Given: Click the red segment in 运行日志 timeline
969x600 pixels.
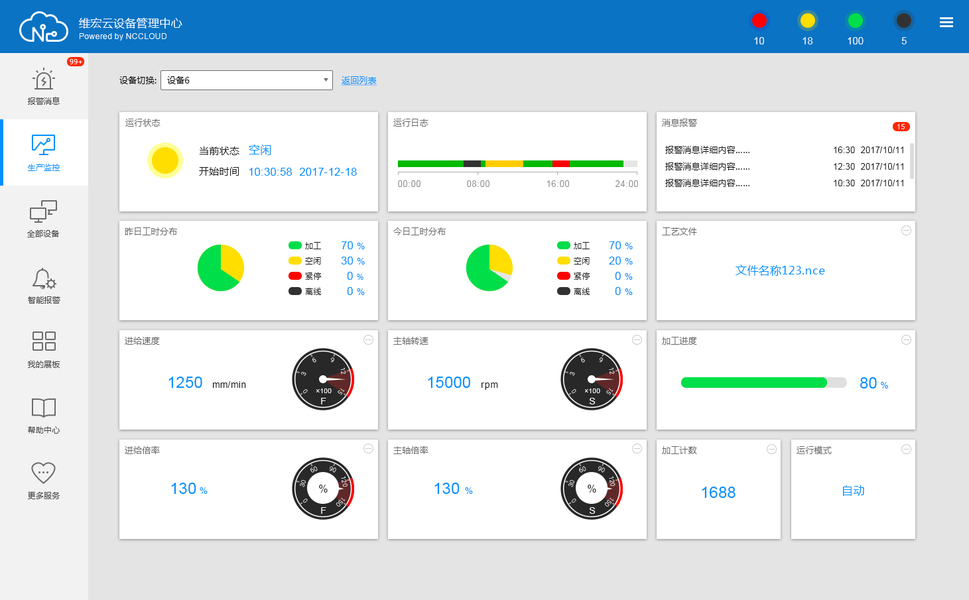Looking at the screenshot, I should (x=561, y=164).
